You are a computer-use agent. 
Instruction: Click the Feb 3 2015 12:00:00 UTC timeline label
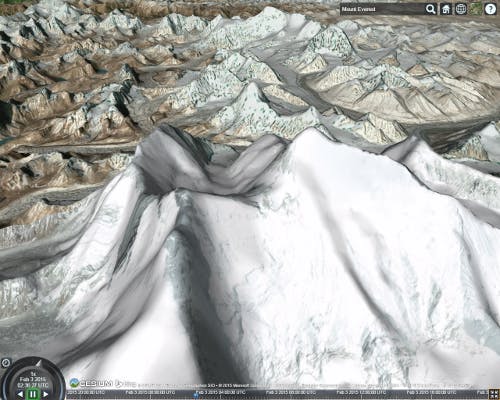361,393
